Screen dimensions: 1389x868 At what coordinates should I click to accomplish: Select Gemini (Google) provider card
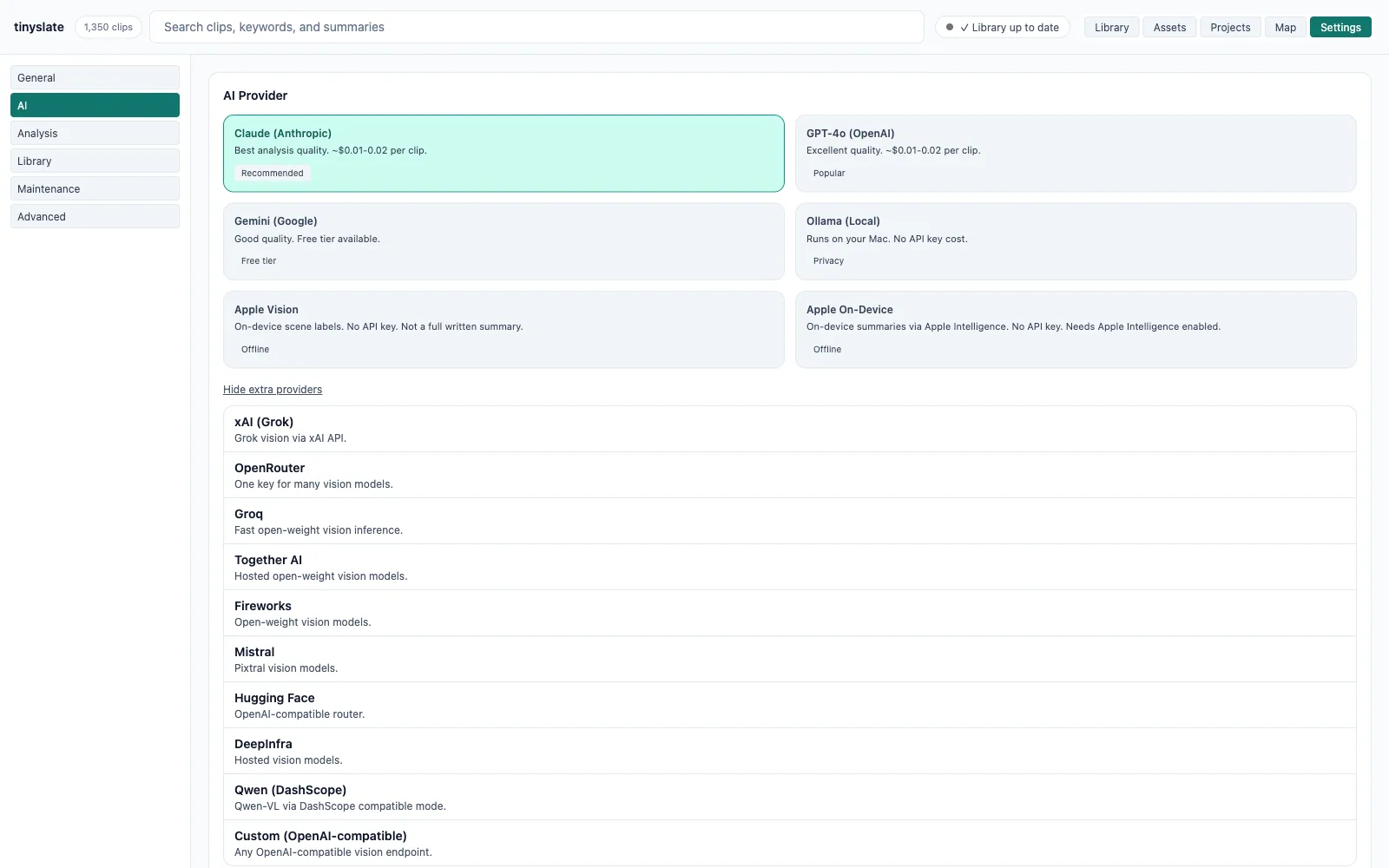[x=504, y=241]
